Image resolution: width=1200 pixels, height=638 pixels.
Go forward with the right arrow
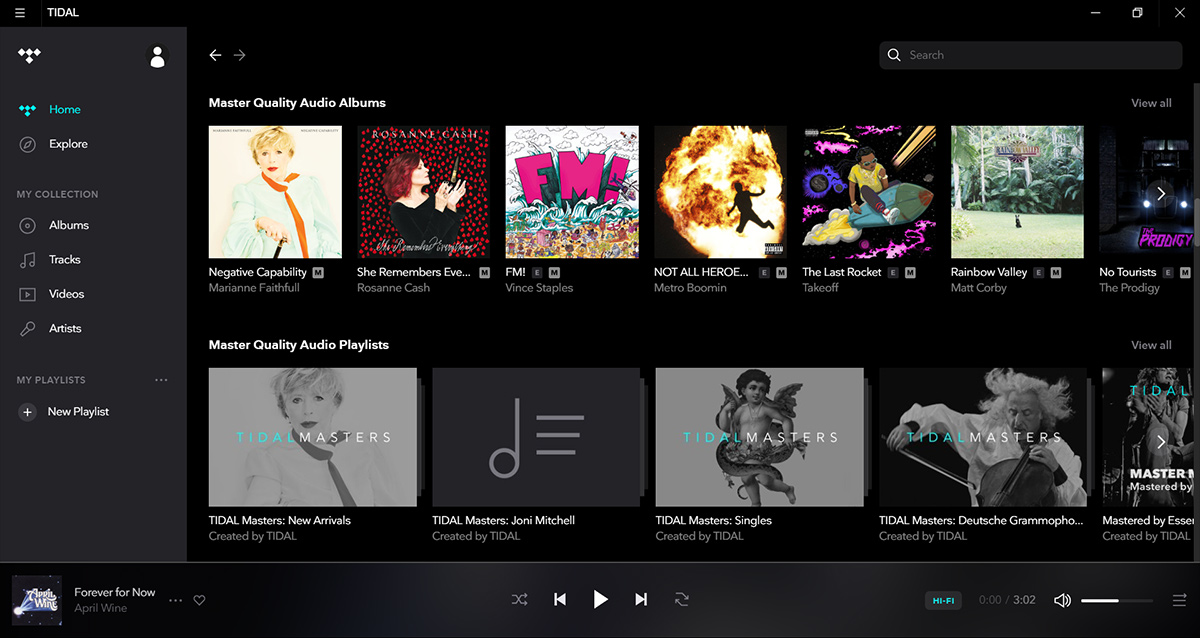click(239, 55)
